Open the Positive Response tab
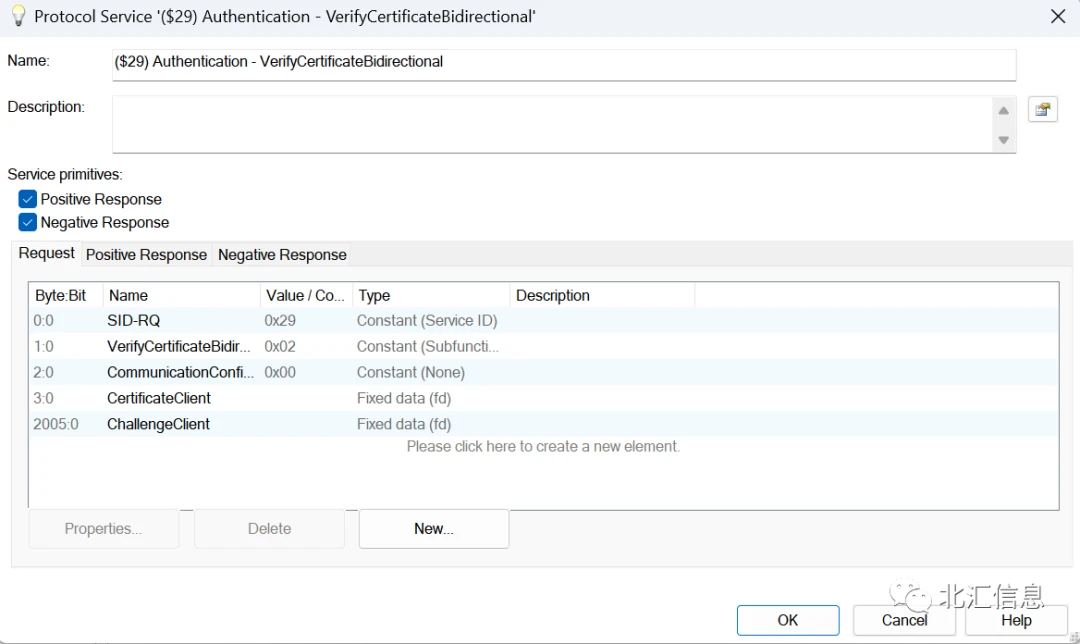Viewport: 1080px width, 644px height. [x=146, y=255]
